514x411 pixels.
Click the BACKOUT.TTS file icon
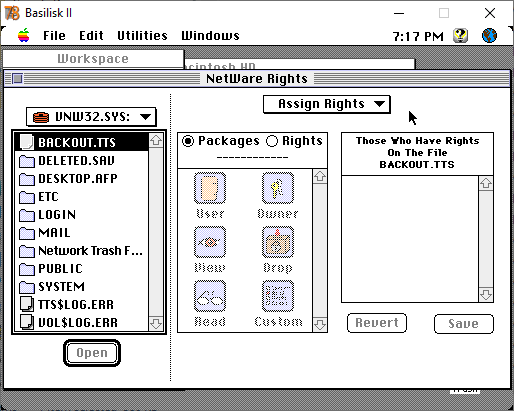point(27,142)
